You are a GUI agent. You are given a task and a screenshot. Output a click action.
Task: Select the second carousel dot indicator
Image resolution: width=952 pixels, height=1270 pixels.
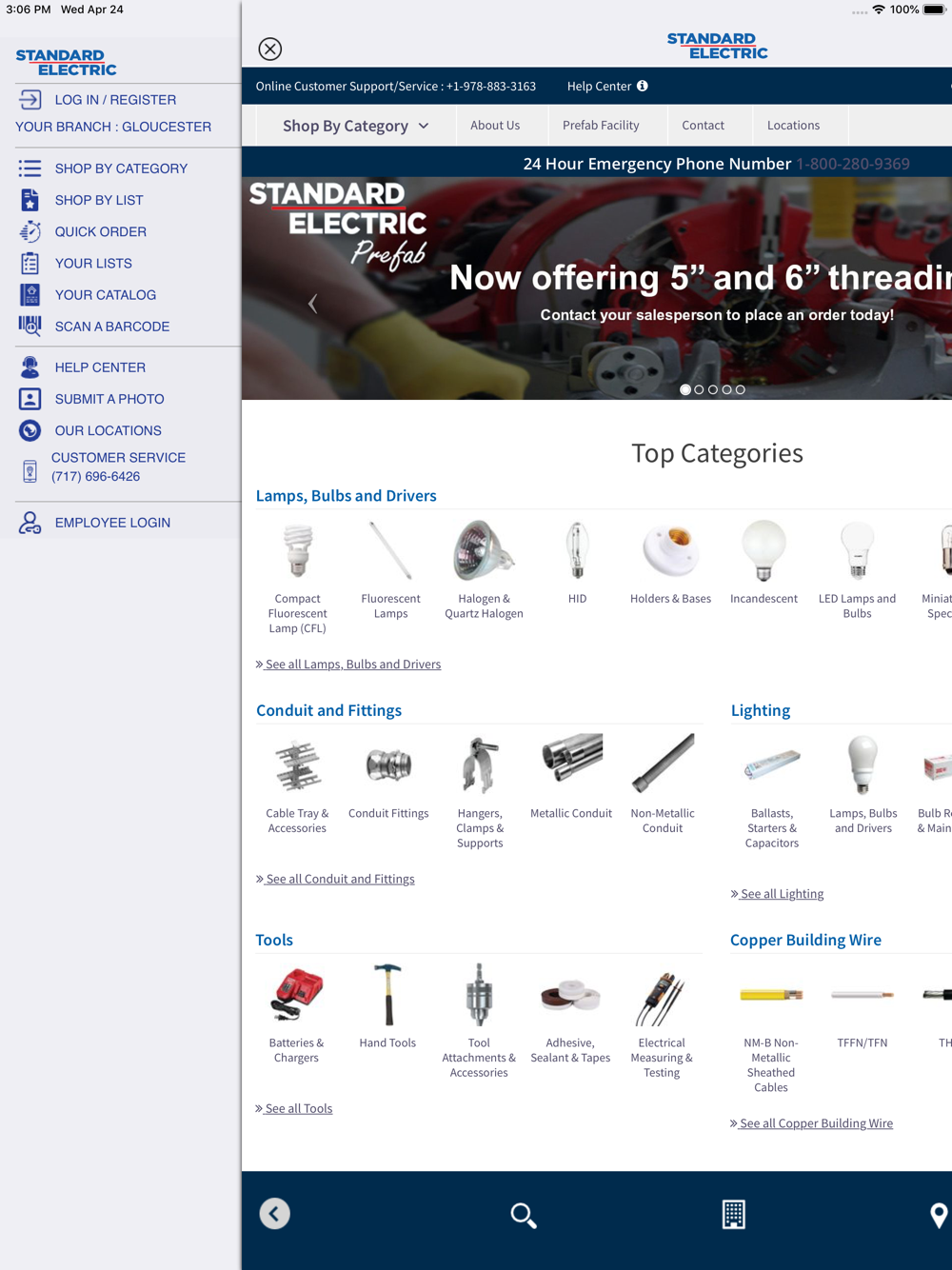pyautogui.click(x=699, y=389)
